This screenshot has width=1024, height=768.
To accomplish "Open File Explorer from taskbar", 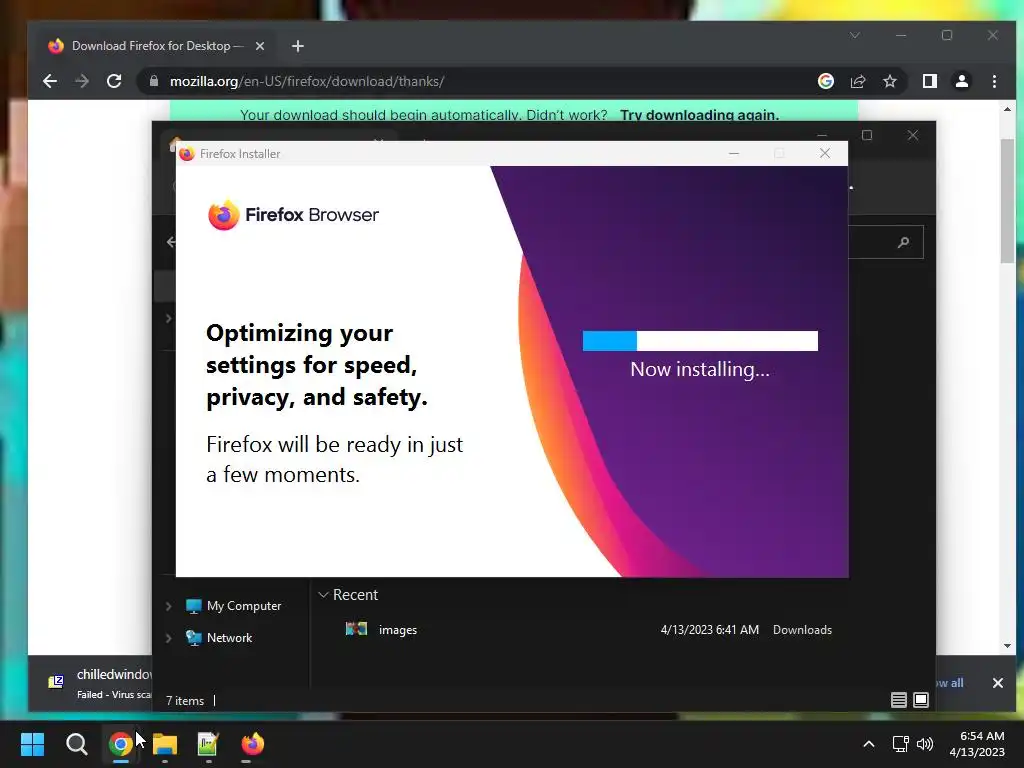I will [165, 744].
